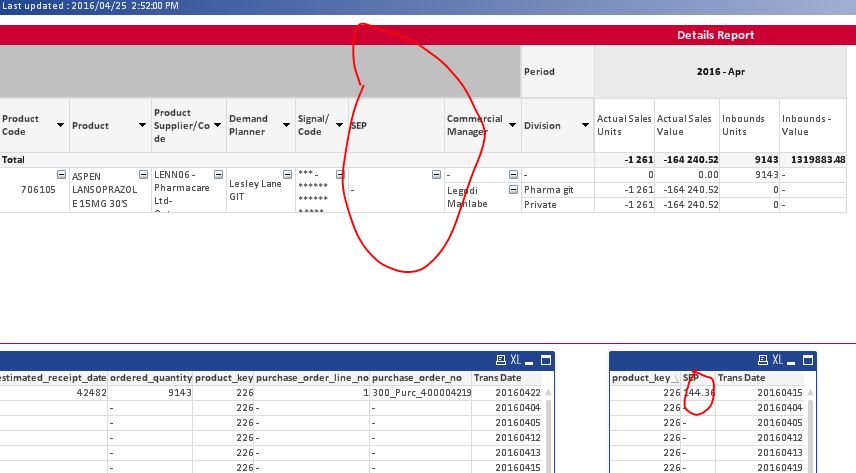
Task: Click the Period label cell
Action: [557, 72]
